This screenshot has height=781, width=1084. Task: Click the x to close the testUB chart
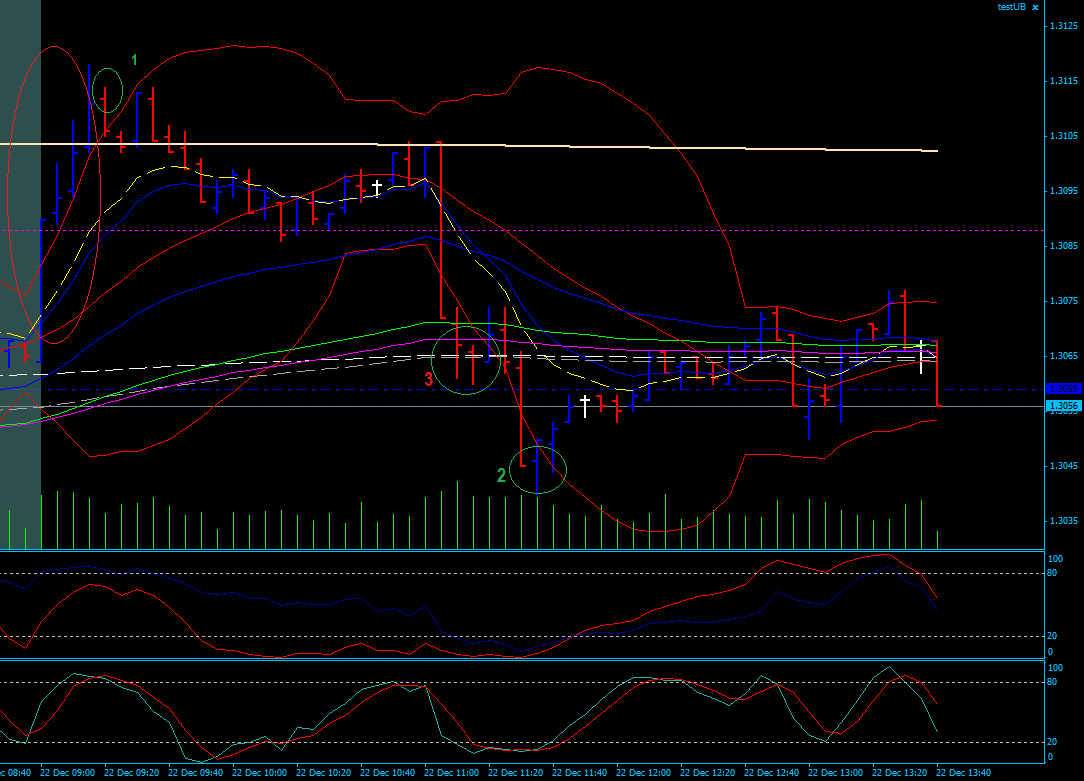1035,7
